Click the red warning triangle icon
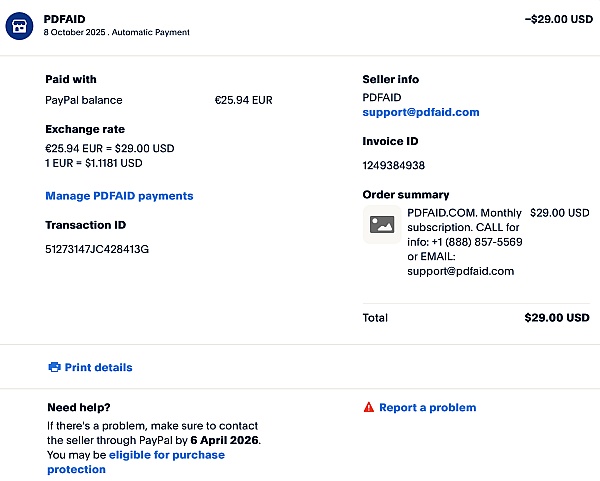600x481 pixels. [369, 407]
